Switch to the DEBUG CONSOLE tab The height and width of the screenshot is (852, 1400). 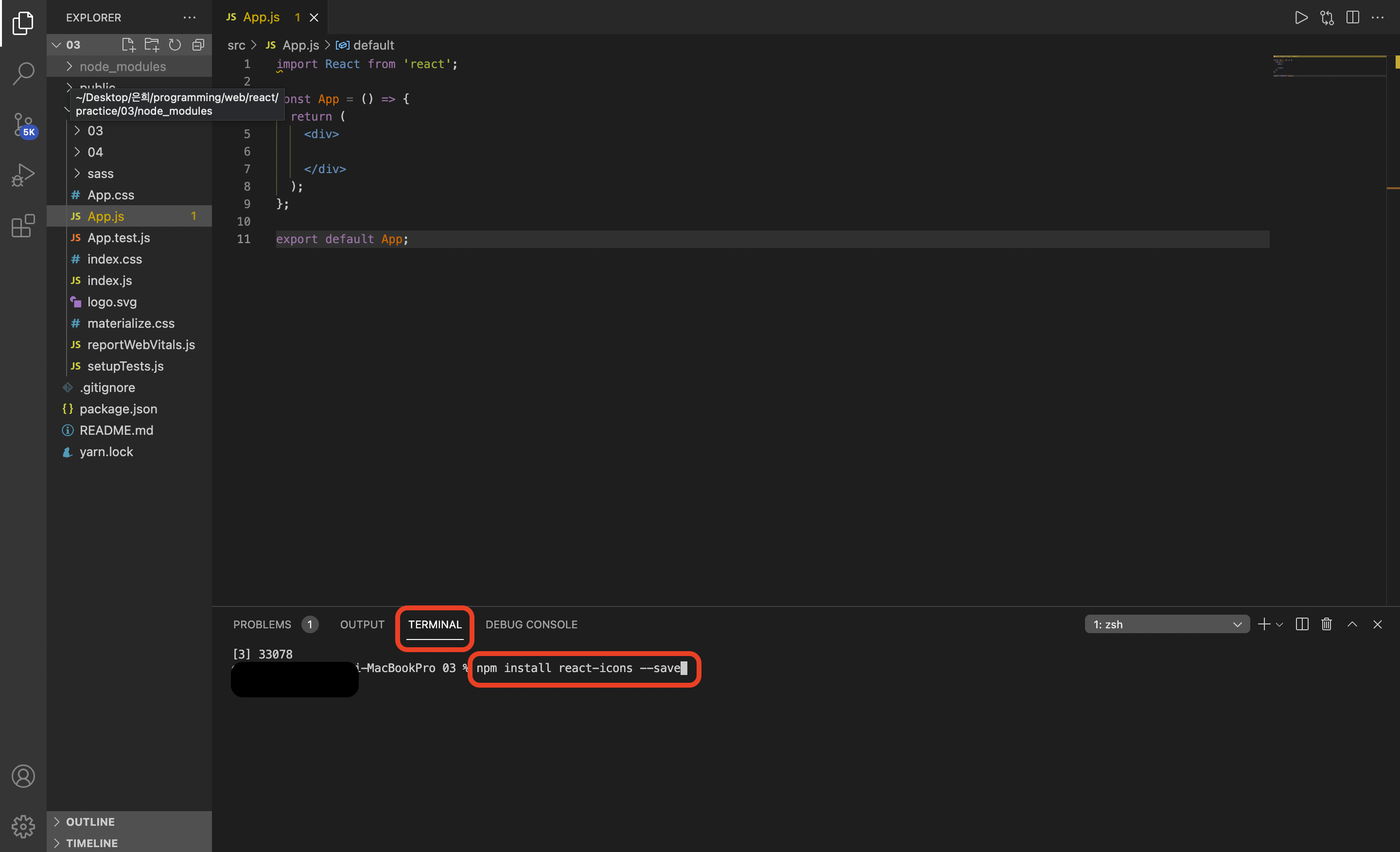(x=531, y=624)
